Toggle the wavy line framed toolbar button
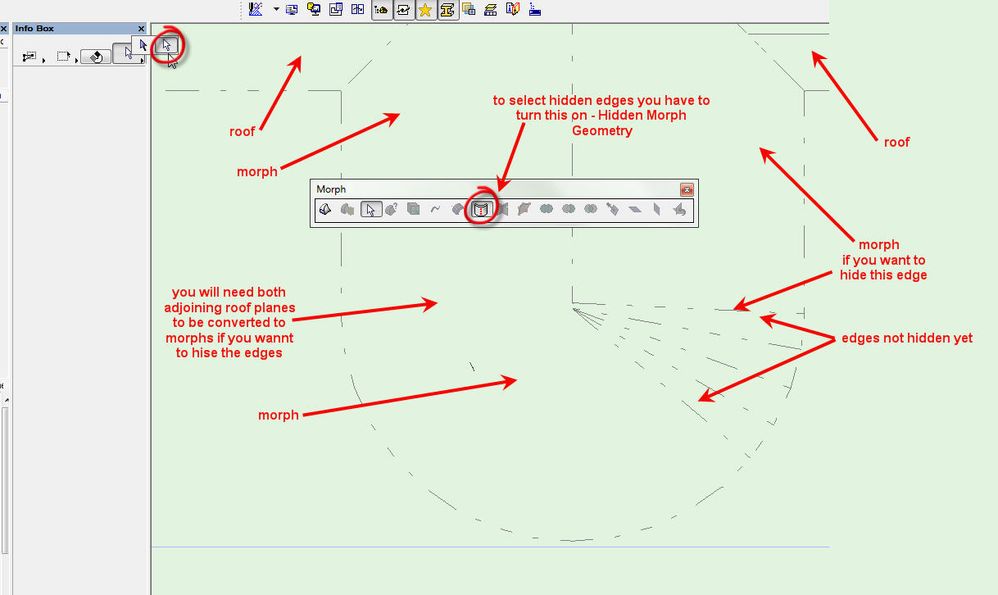The width and height of the screenshot is (998, 595). click(x=404, y=10)
